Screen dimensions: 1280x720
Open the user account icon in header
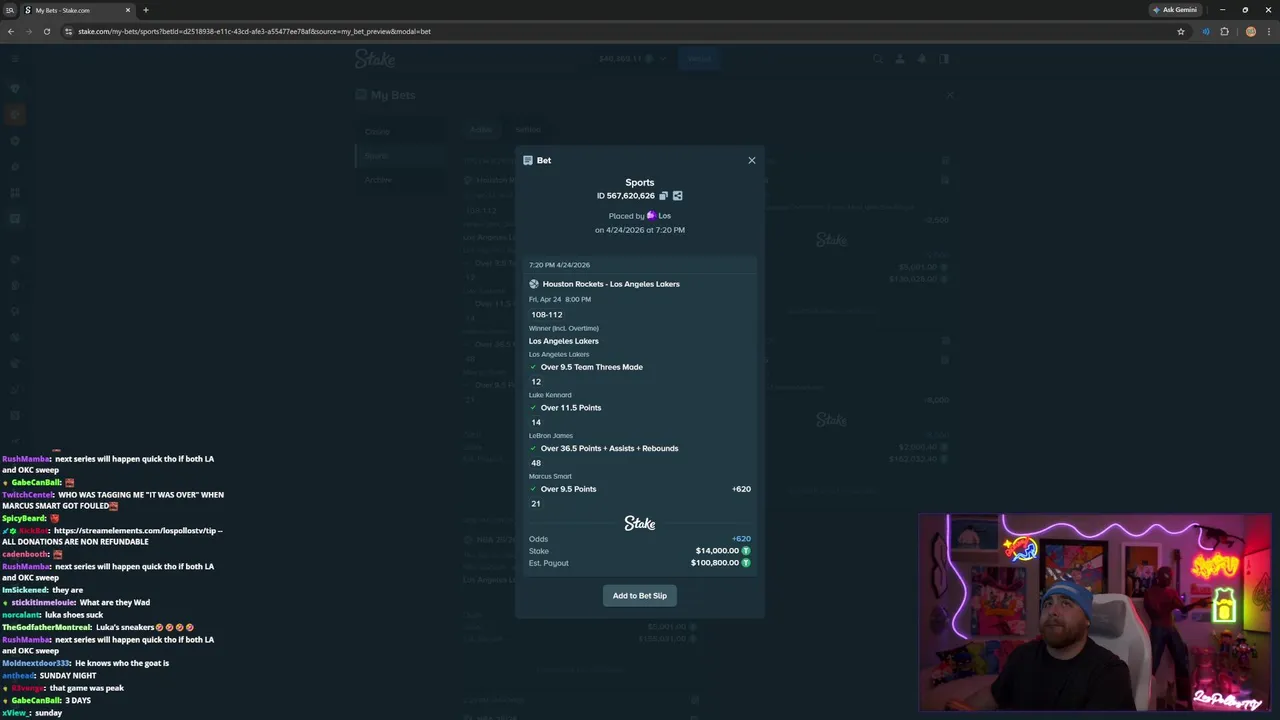(x=900, y=59)
